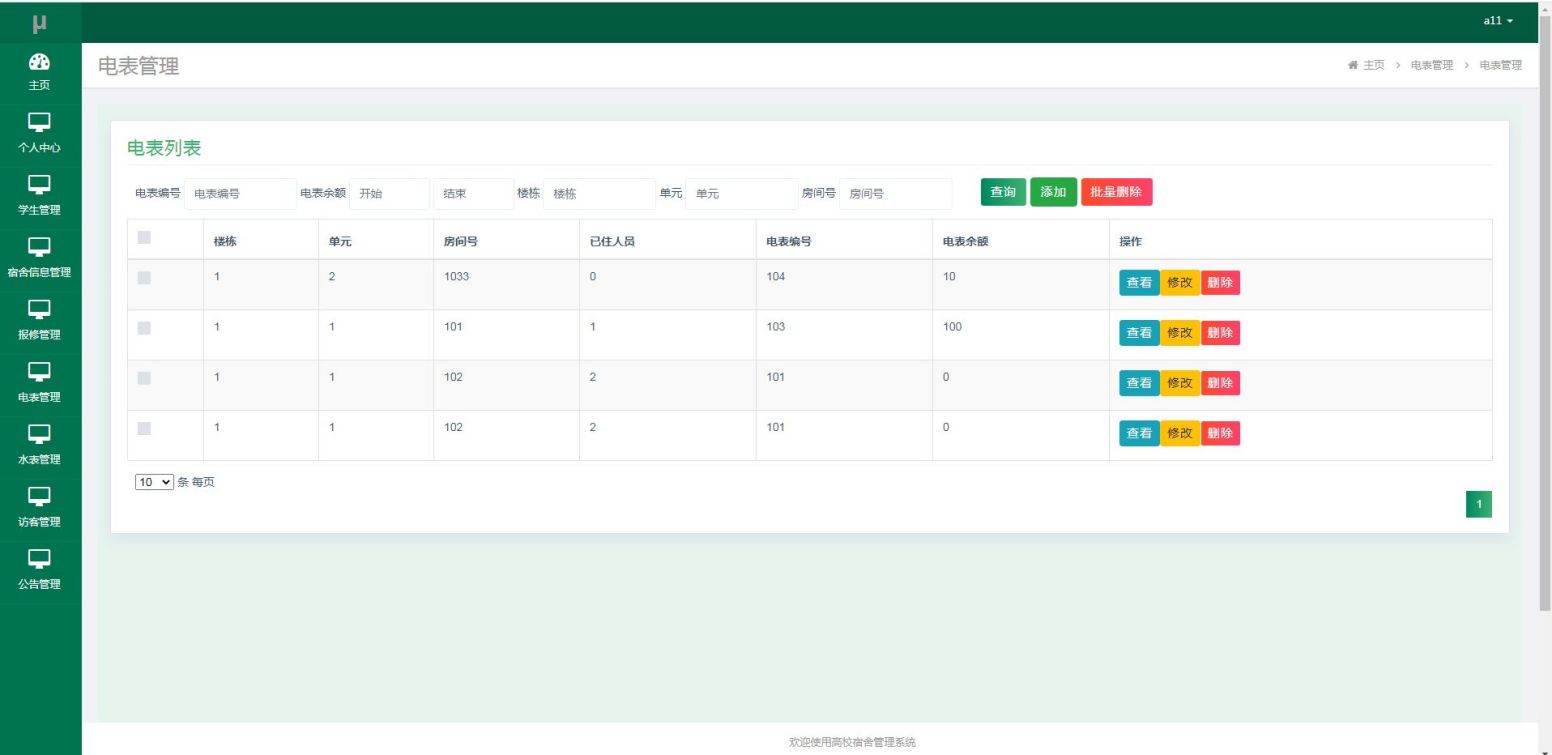Image resolution: width=1552 pixels, height=755 pixels.
Task: Open 个人中心 monitor icon in sidebar
Action: (40, 122)
